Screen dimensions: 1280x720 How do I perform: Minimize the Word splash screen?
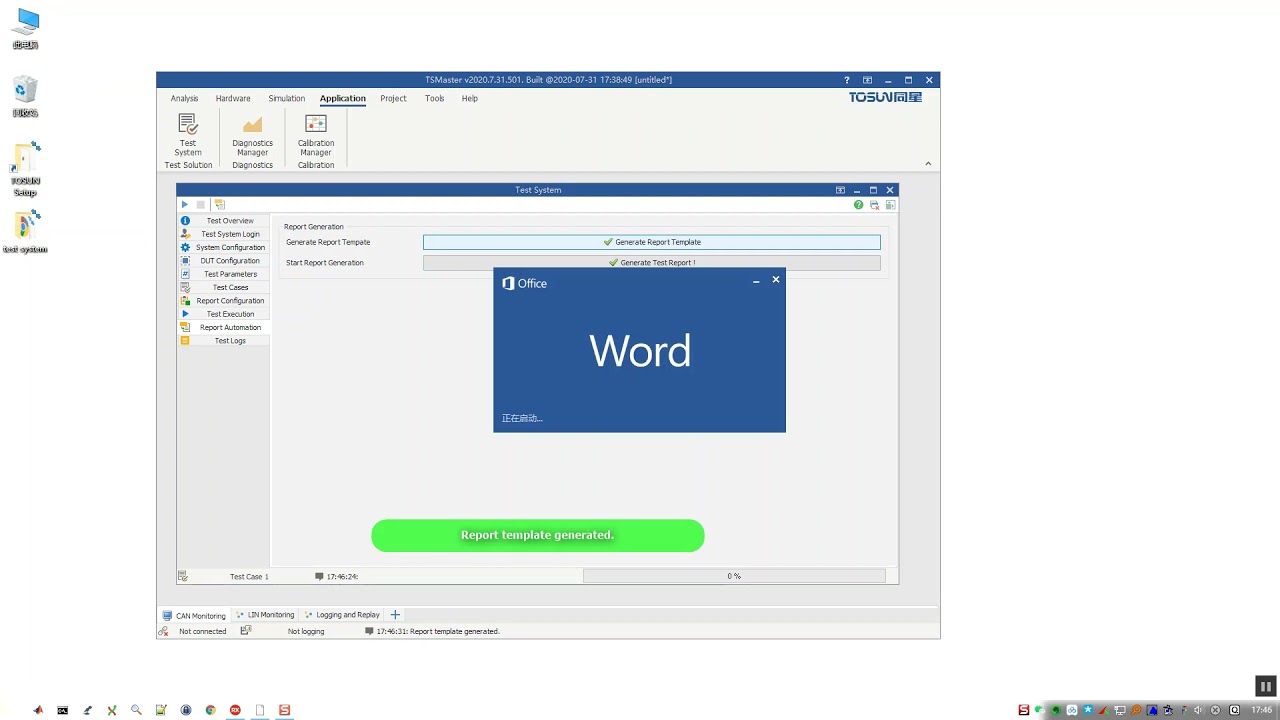click(756, 281)
